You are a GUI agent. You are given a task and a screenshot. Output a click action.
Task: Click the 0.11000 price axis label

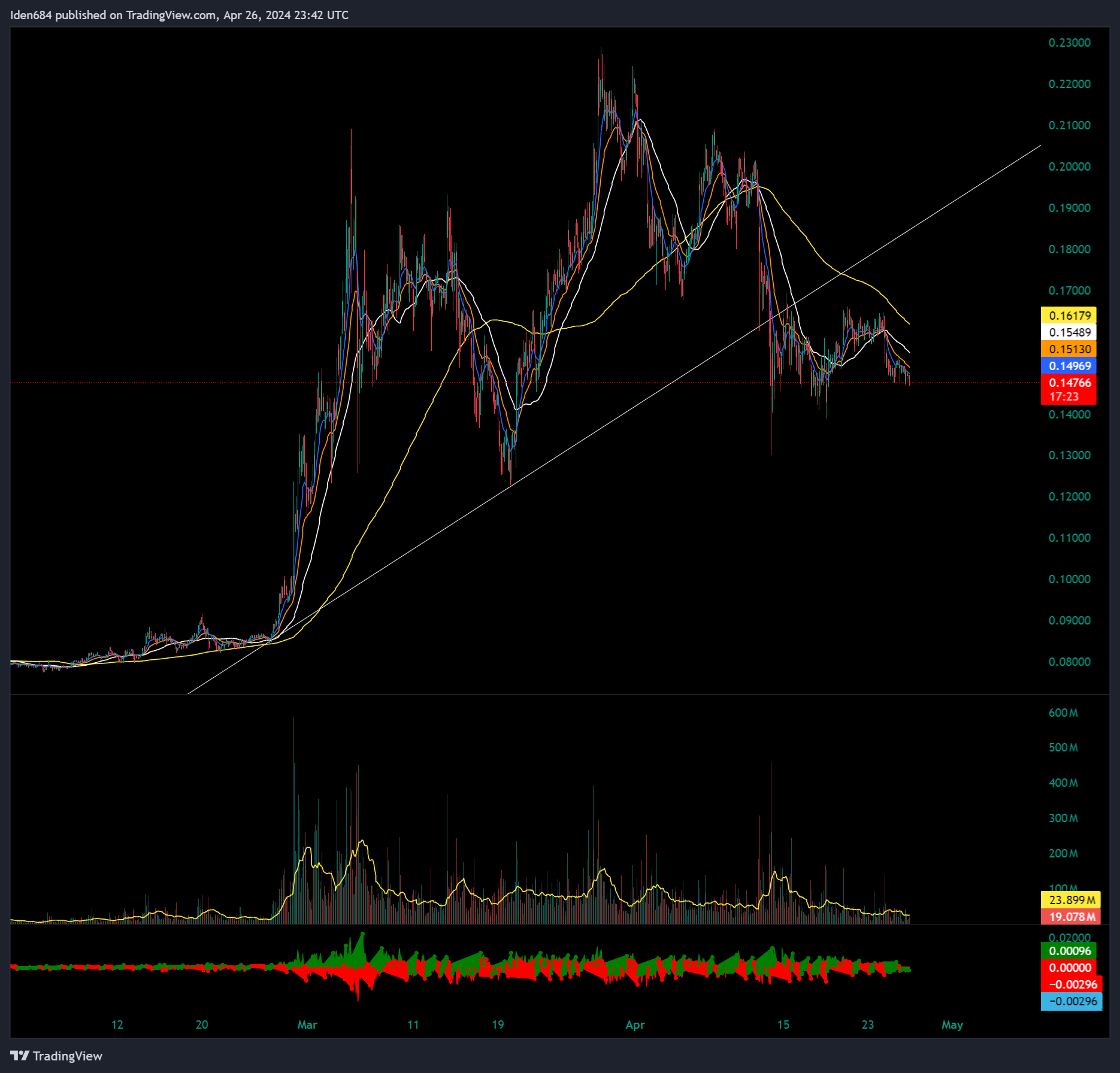click(x=1069, y=538)
